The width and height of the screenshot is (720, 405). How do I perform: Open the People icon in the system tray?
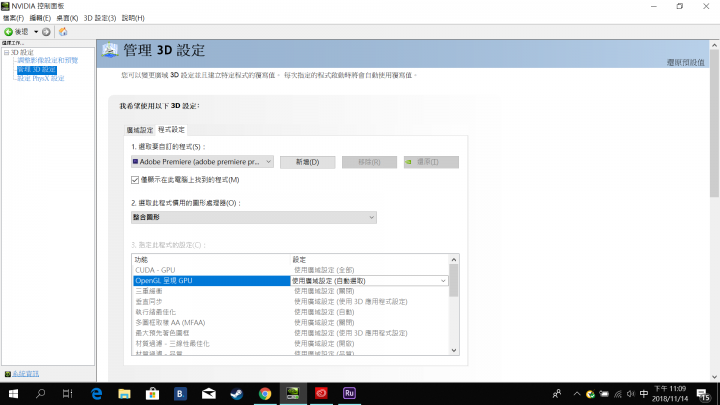pos(557,394)
